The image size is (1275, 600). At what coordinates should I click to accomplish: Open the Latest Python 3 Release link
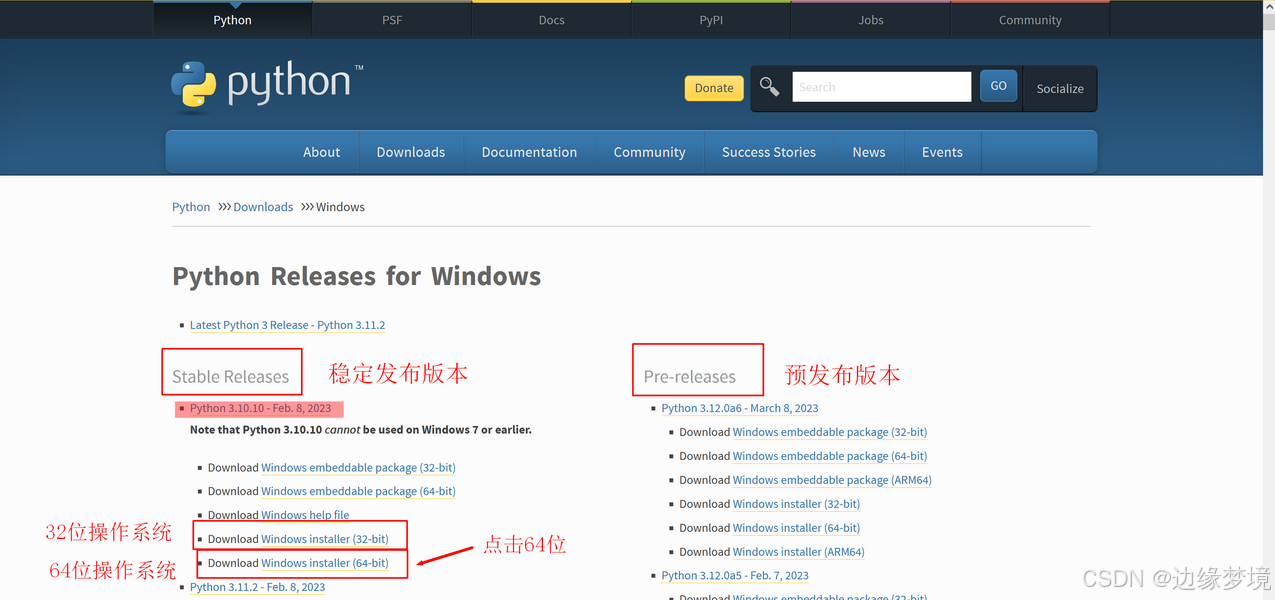click(x=288, y=324)
